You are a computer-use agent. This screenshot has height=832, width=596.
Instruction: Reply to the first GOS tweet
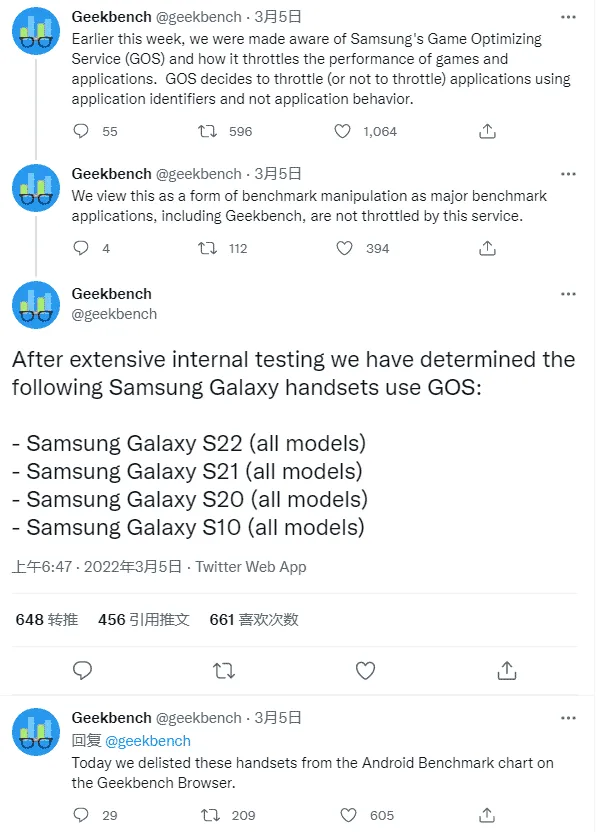80,131
